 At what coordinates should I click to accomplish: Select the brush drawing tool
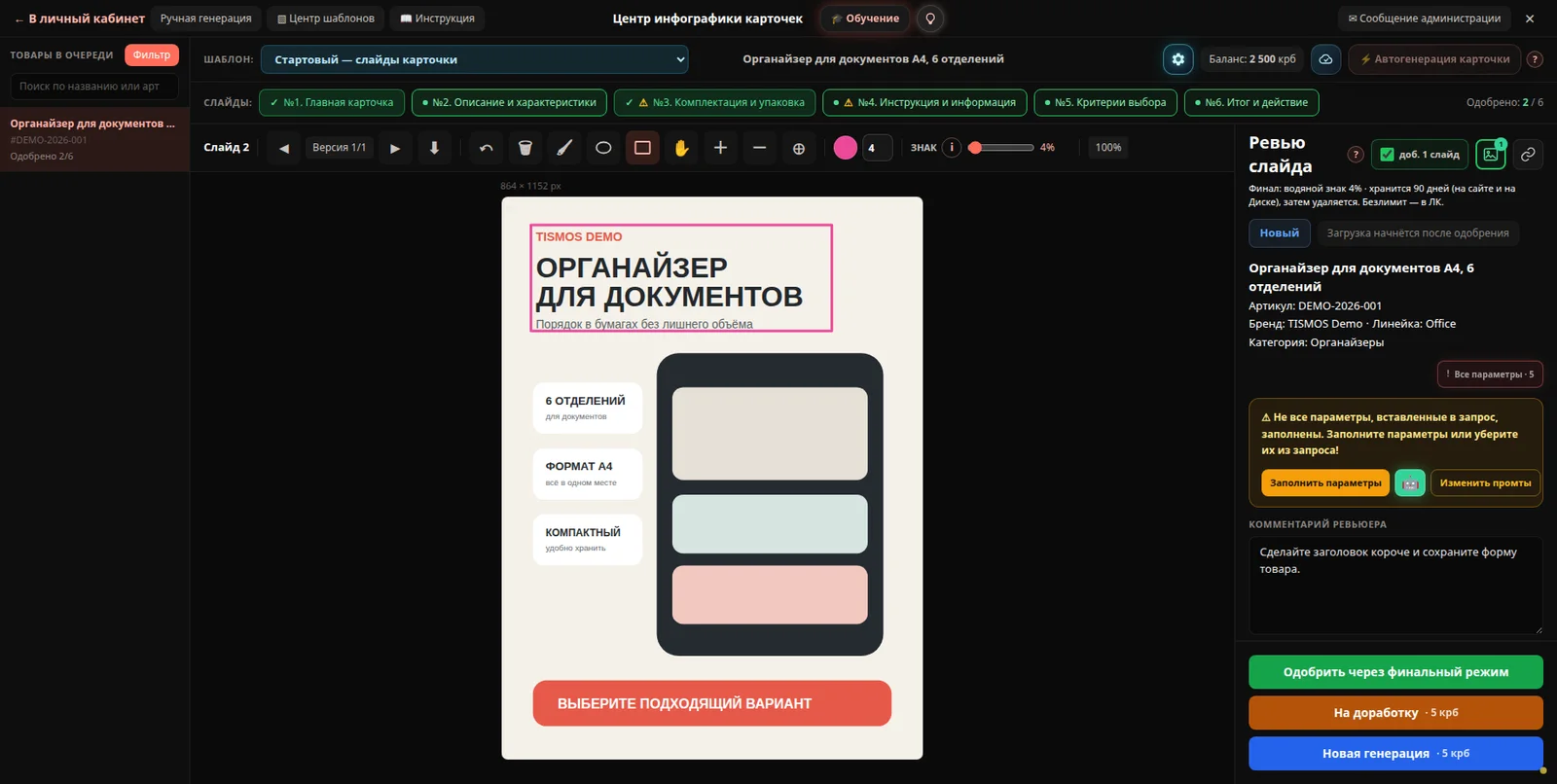(x=564, y=148)
